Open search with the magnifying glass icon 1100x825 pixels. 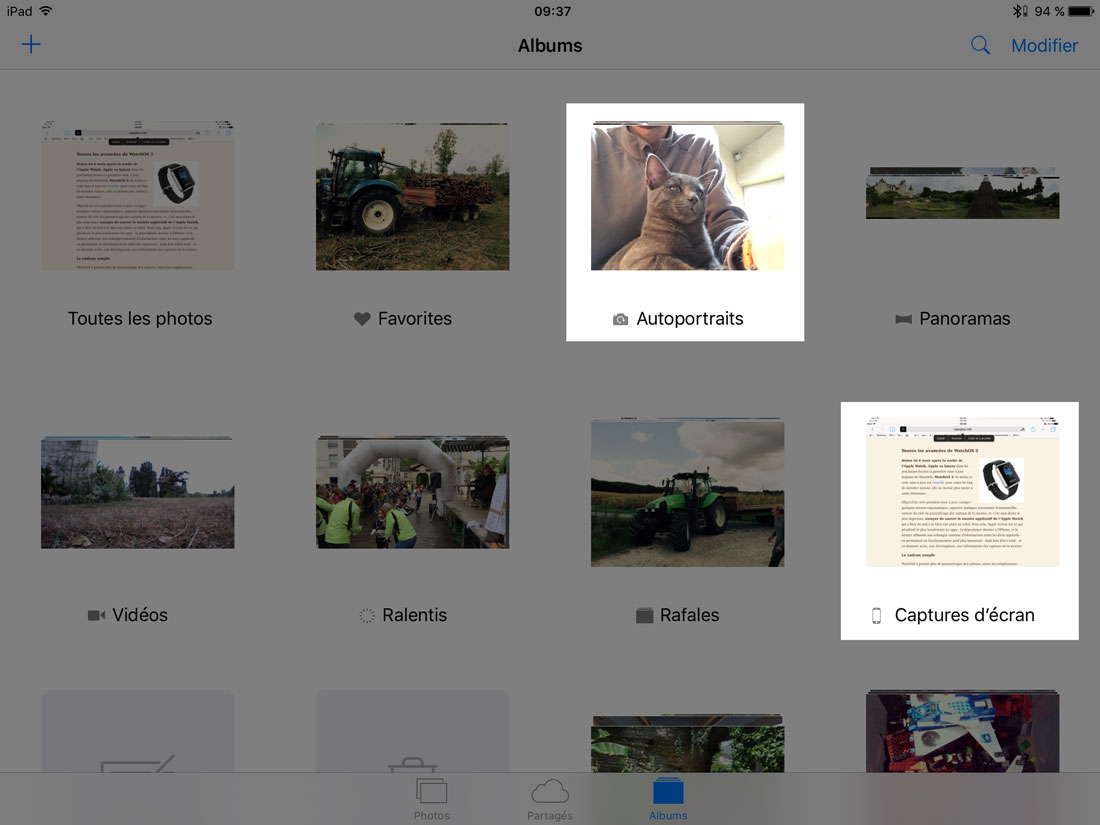point(980,46)
